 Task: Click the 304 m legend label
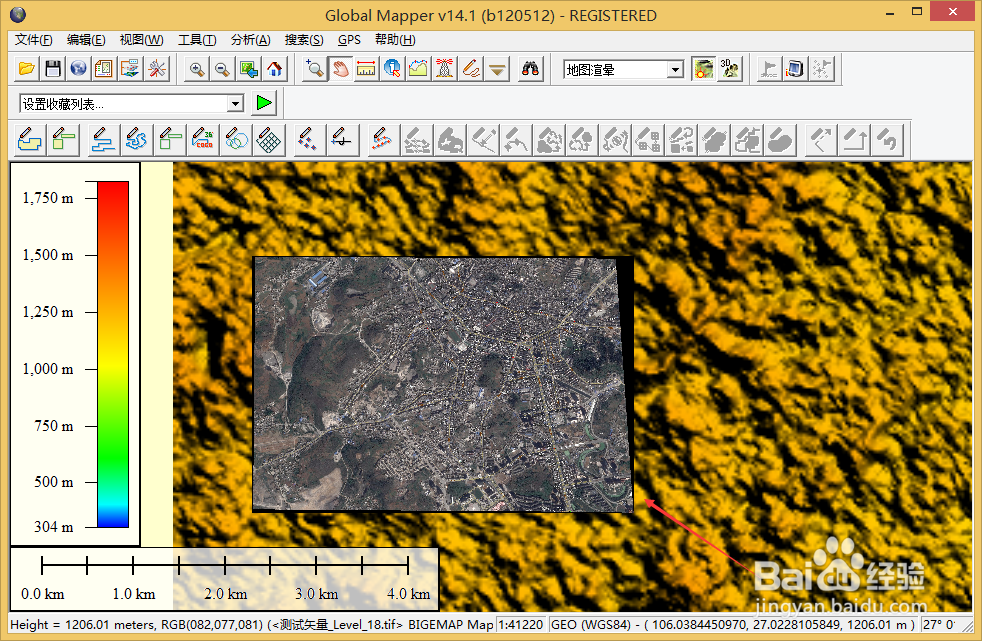(54, 527)
